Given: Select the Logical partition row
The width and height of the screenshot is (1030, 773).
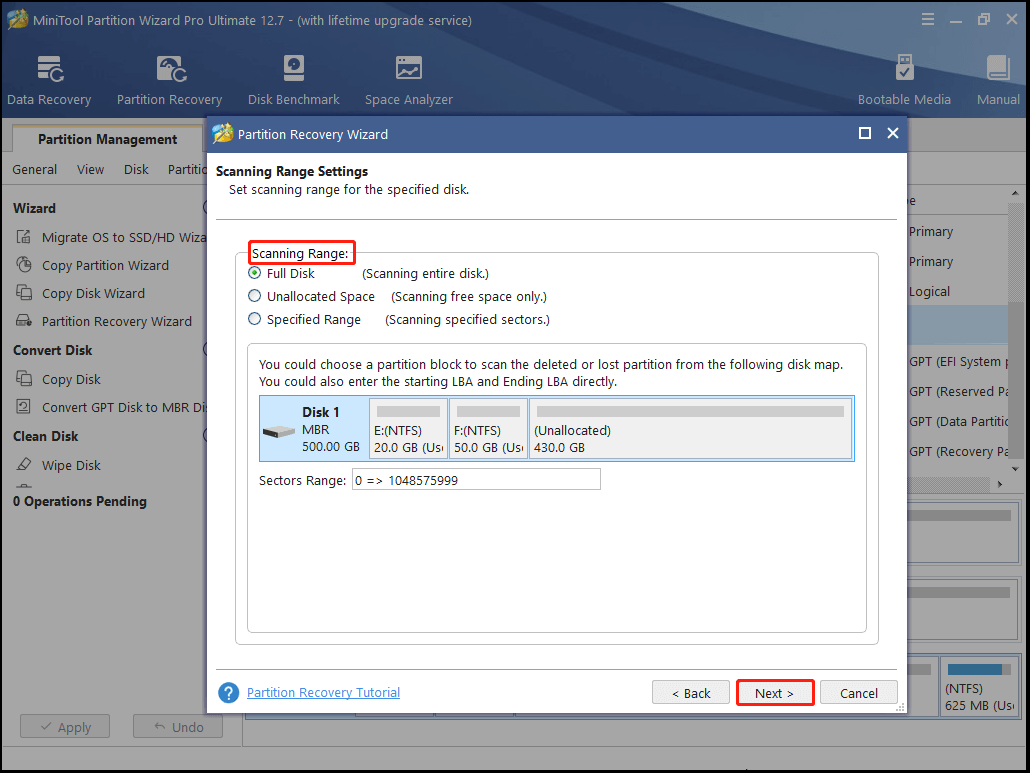Looking at the screenshot, I should point(958,292).
